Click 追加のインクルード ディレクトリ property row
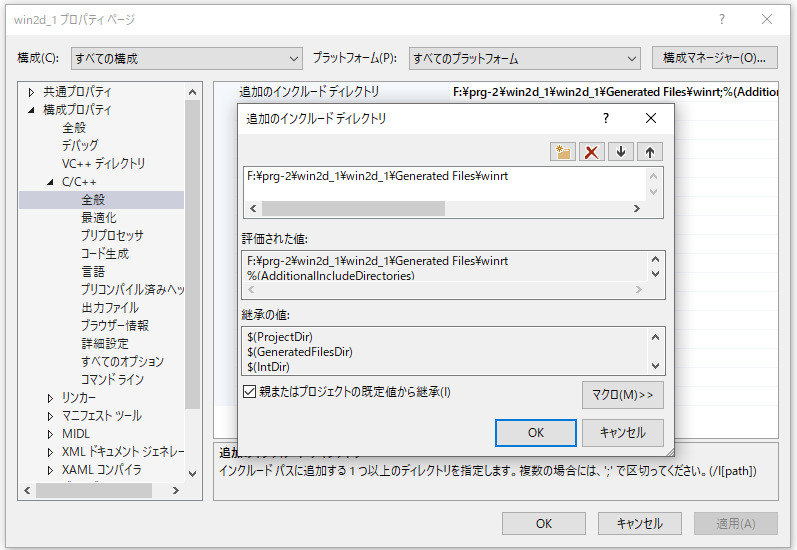This screenshot has height=550, width=797. coord(496,92)
